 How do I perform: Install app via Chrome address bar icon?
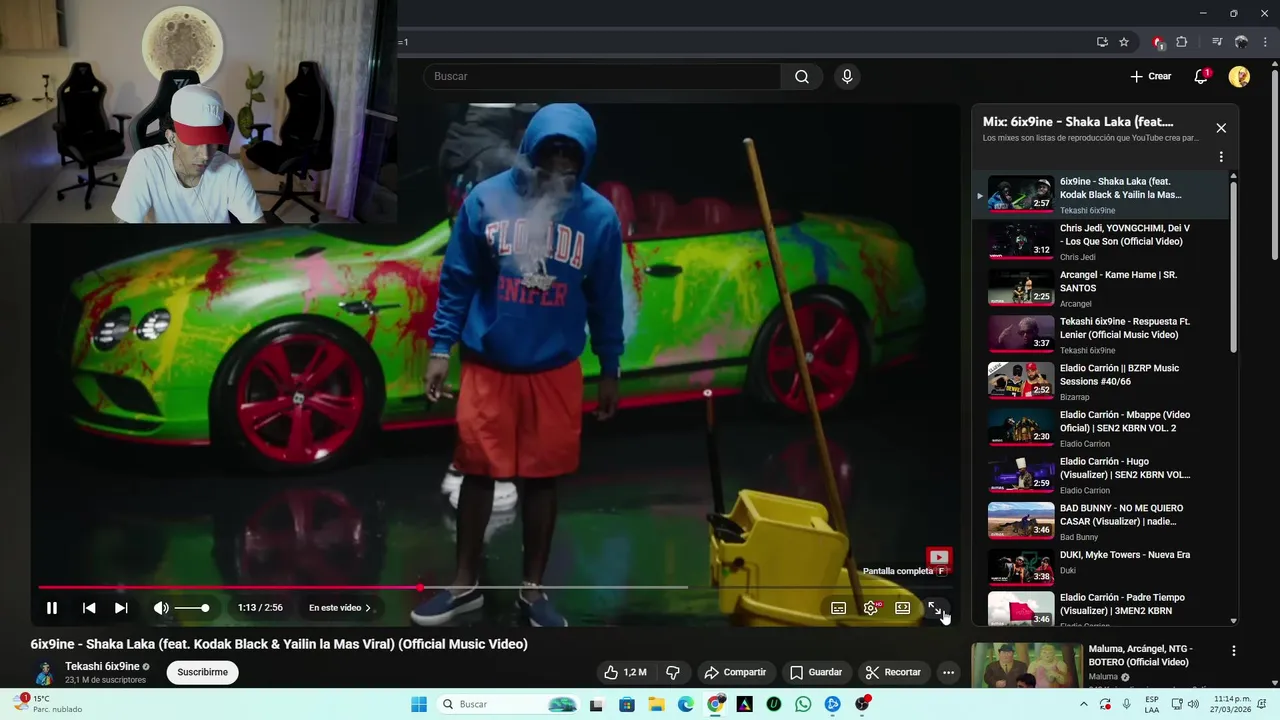pos(1102,42)
